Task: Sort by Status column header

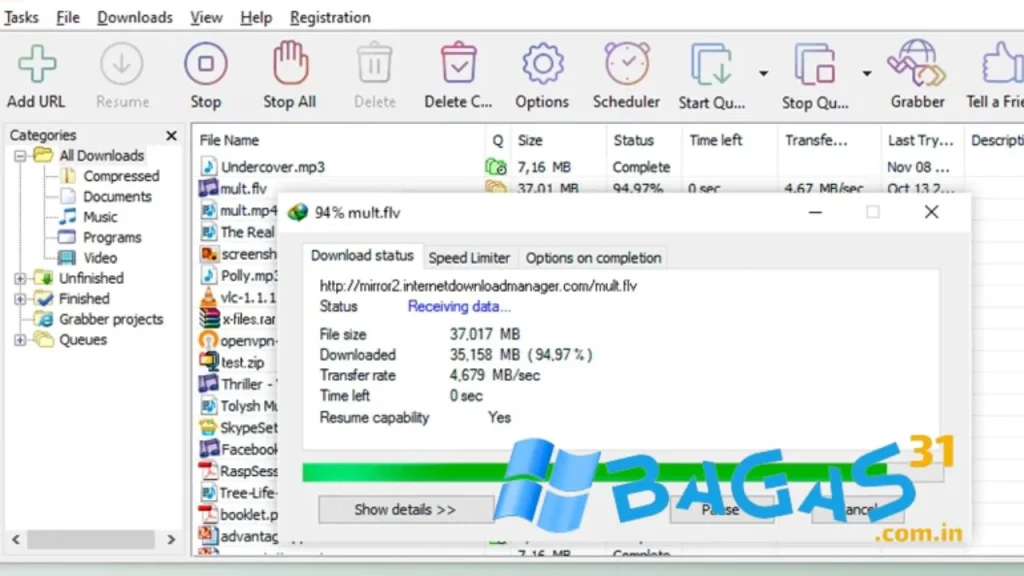Action: click(633, 140)
